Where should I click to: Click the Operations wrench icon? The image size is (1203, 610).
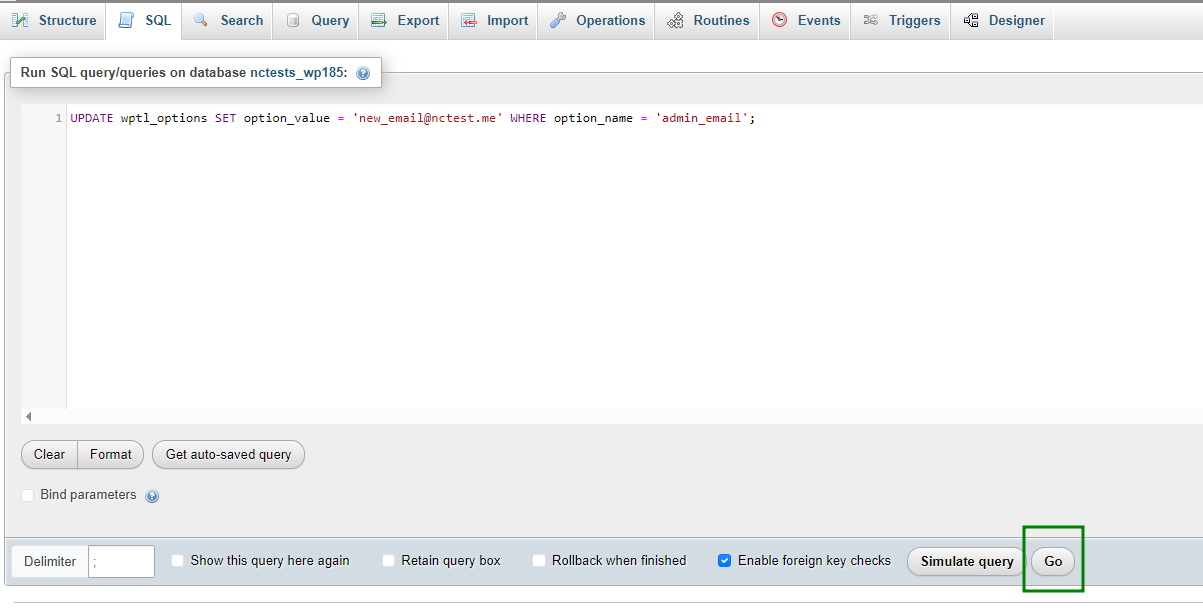pos(558,20)
